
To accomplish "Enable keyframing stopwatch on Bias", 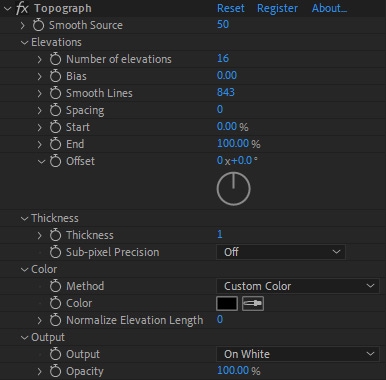I will click(x=55, y=76).
